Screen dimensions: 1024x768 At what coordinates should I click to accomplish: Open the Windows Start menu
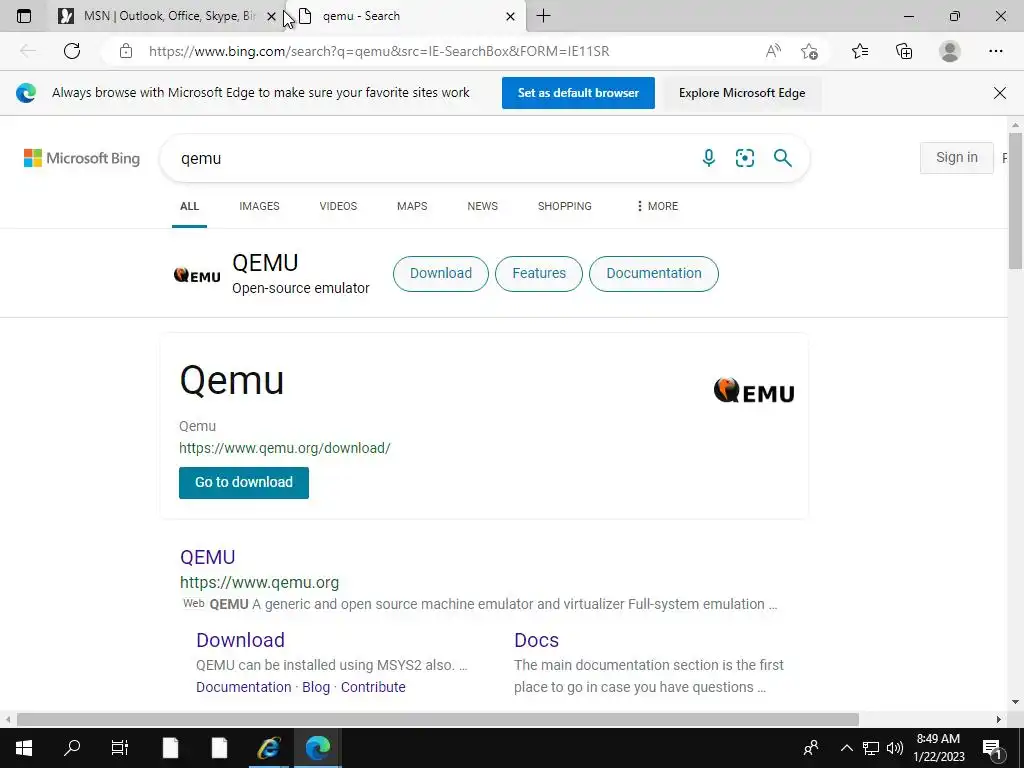24,748
